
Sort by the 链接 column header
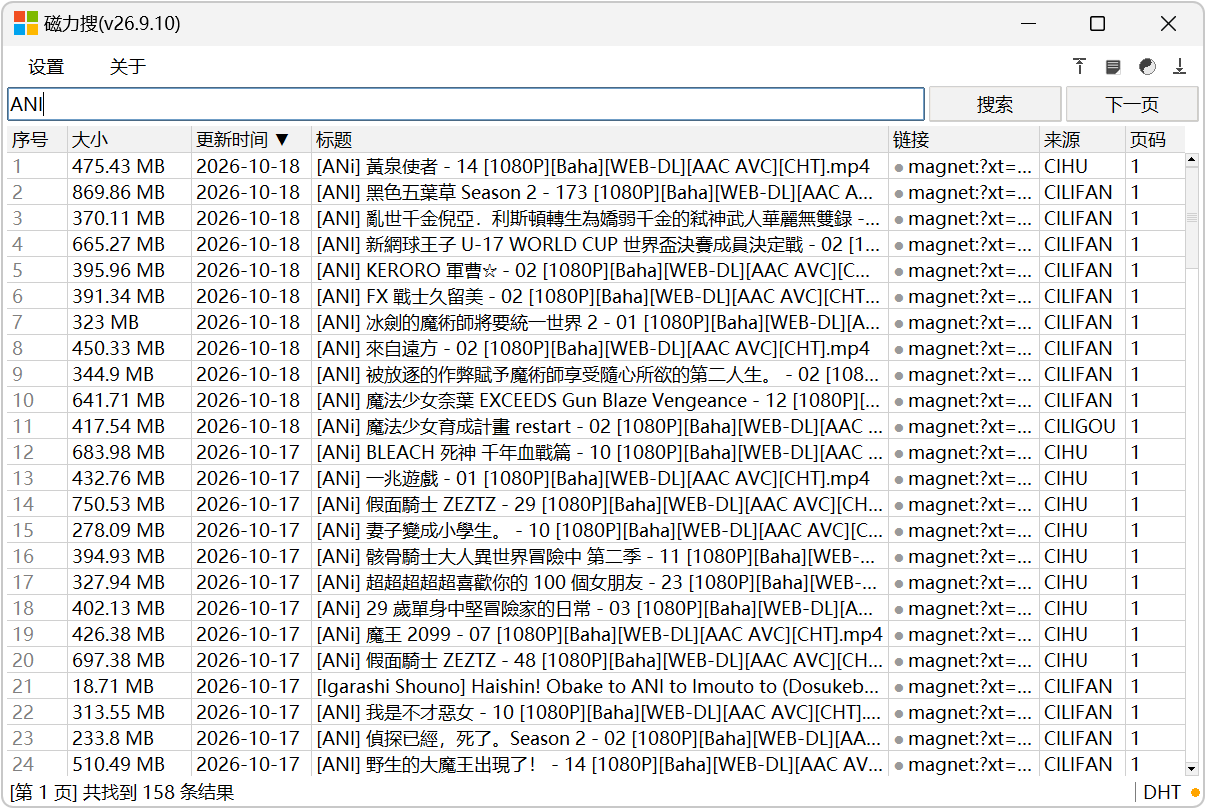point(965,140)
